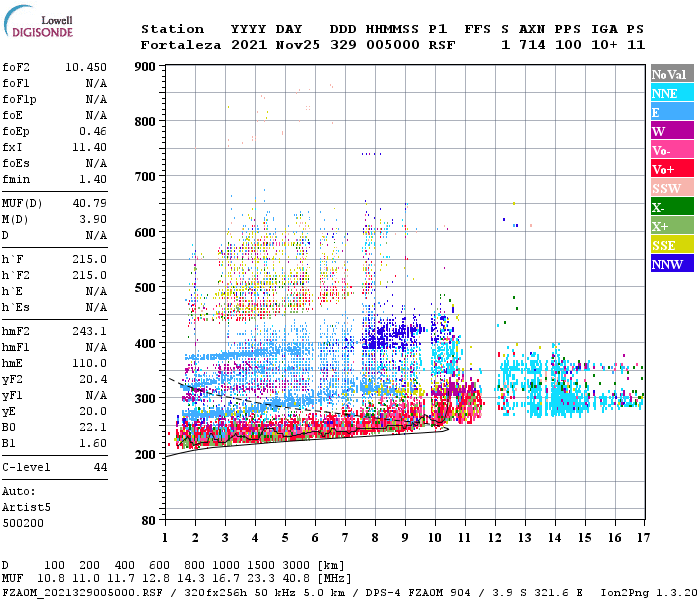
Task: Click the IGA value 10+
Action: [604, 45]
